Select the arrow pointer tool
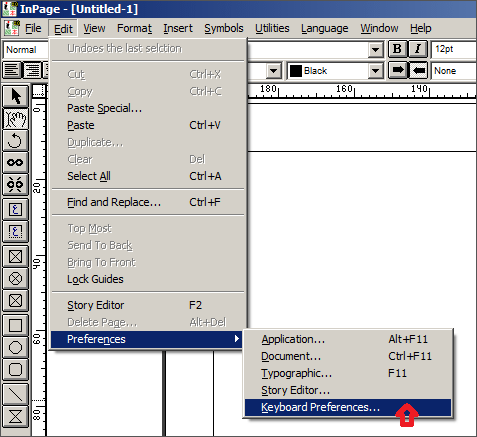 click(15, 96)
